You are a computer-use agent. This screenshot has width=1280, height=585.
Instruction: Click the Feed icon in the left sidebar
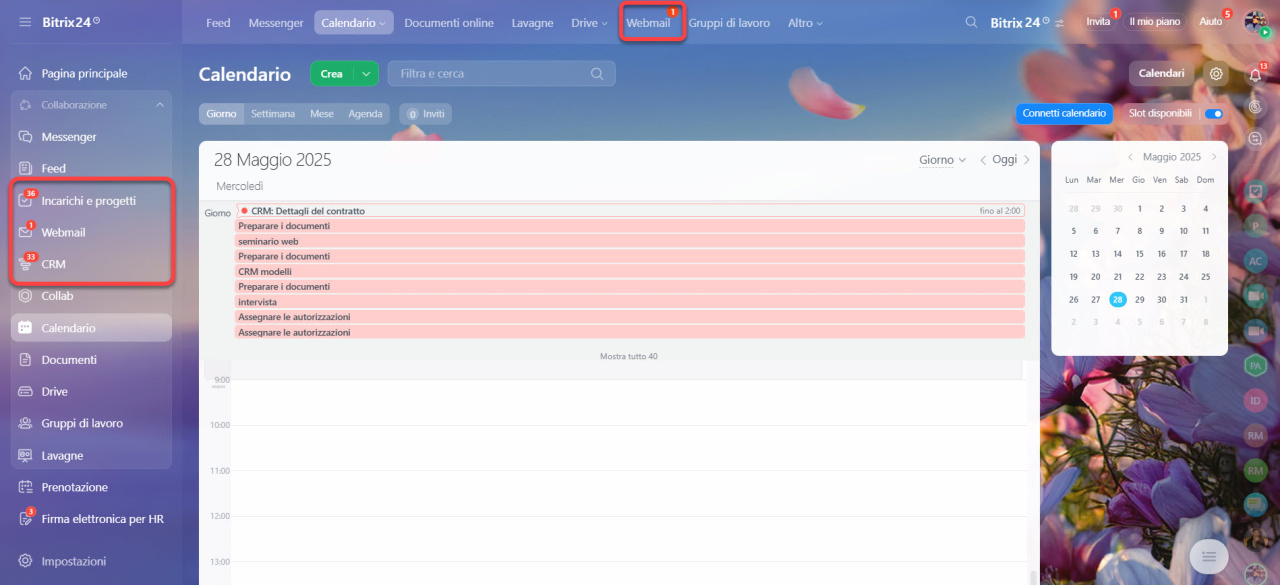26,169
